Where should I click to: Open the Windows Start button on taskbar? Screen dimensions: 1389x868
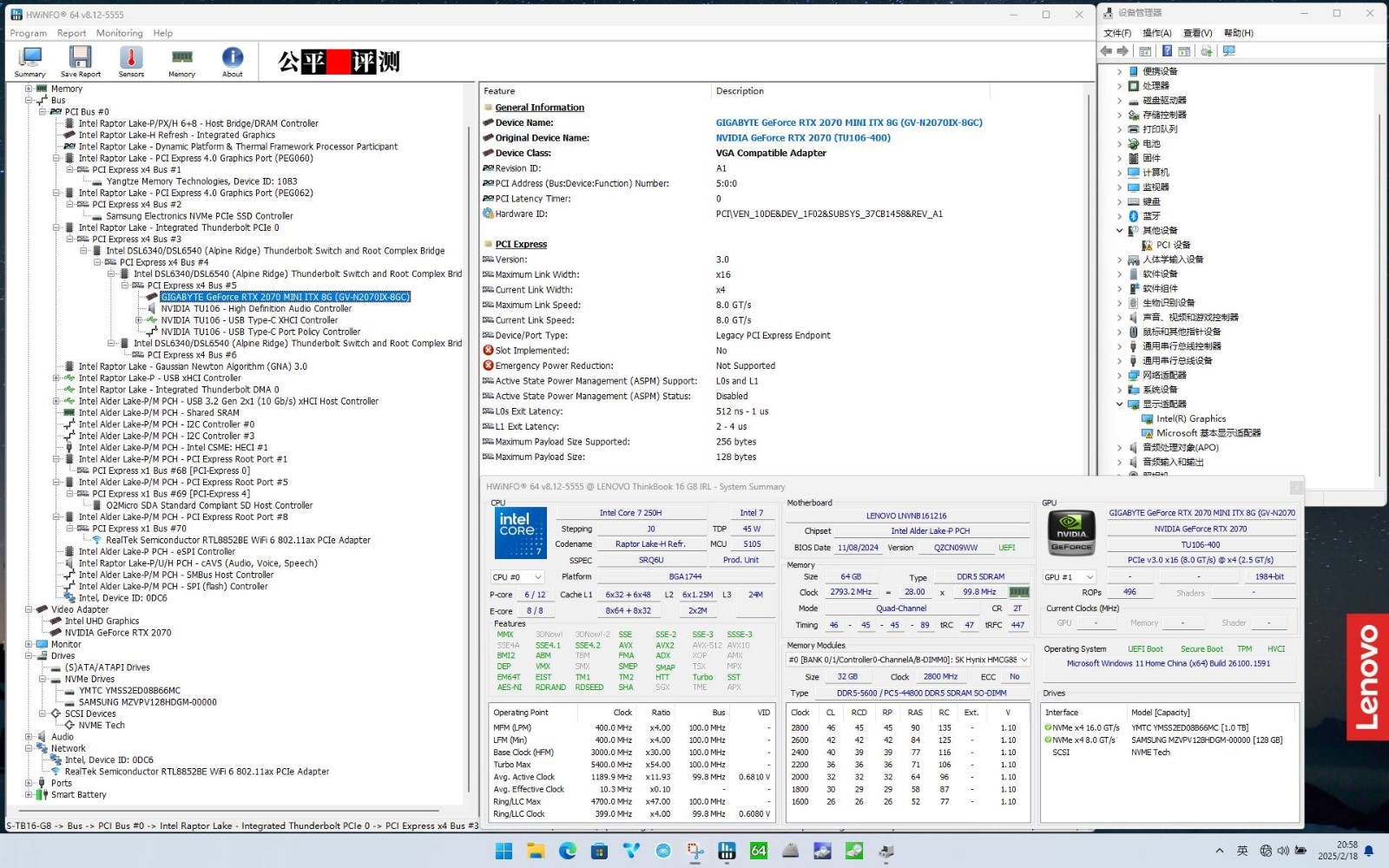click(504, 851)
